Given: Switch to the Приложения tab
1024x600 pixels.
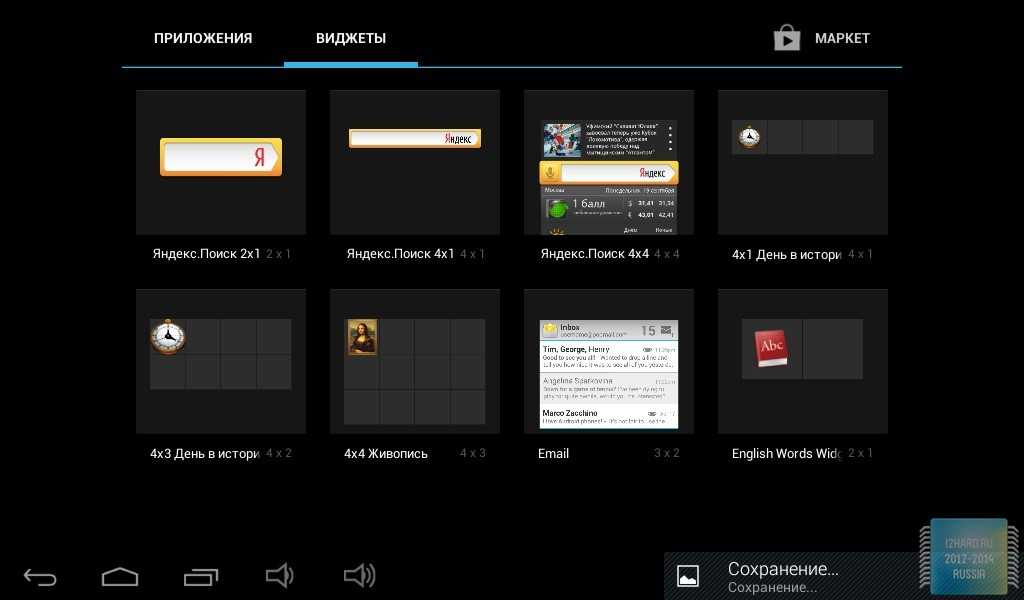Looking at the screenshot, I should [203, 38].
